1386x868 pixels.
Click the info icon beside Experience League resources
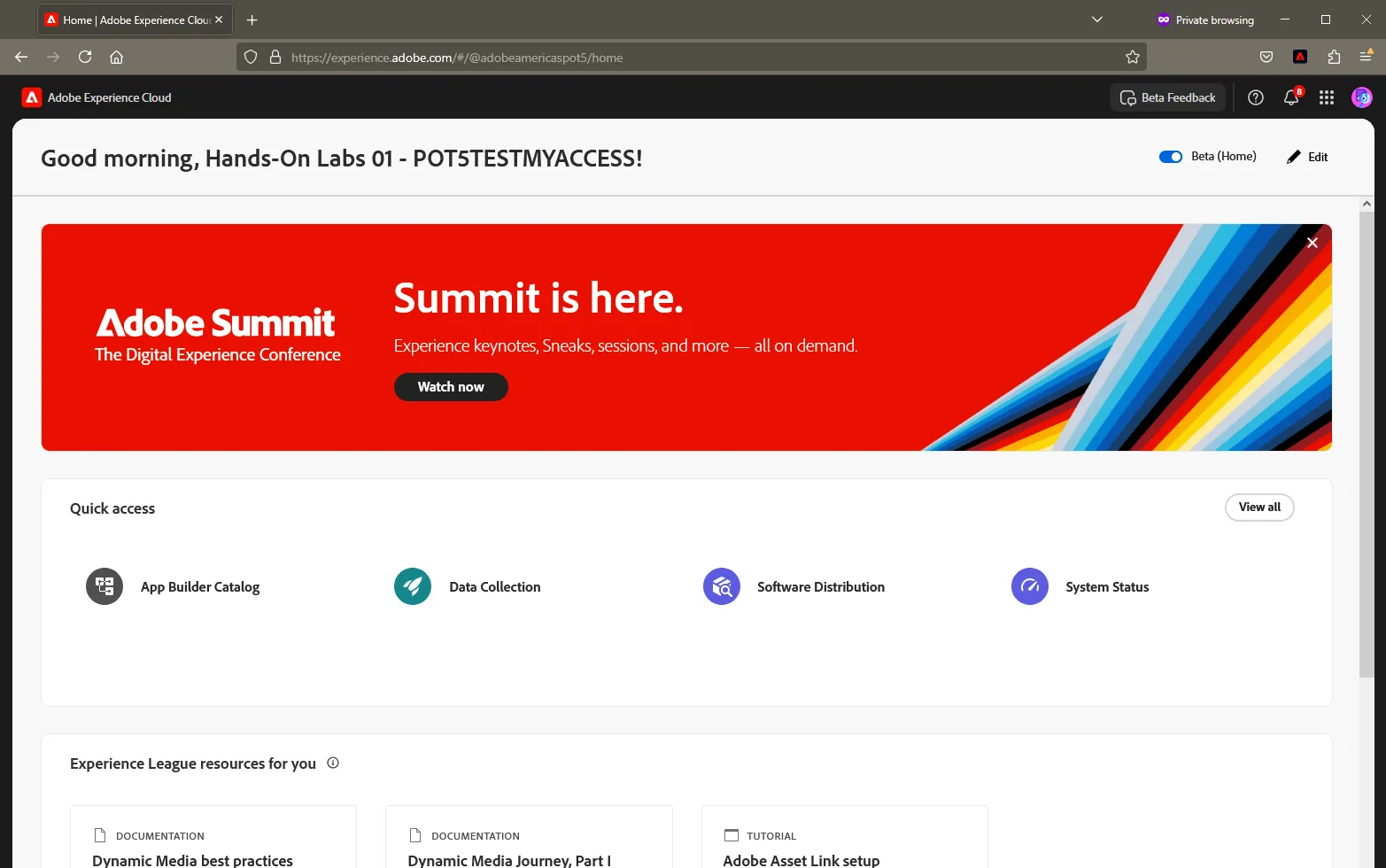pos(333,763)
